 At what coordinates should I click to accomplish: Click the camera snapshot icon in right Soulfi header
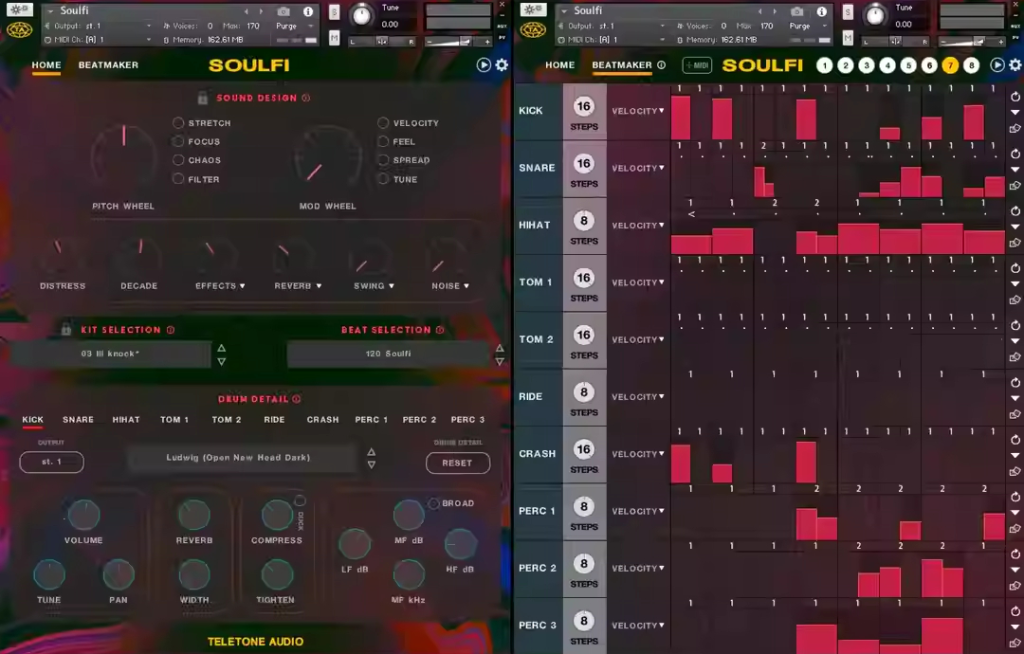click(x=797, y=11)
